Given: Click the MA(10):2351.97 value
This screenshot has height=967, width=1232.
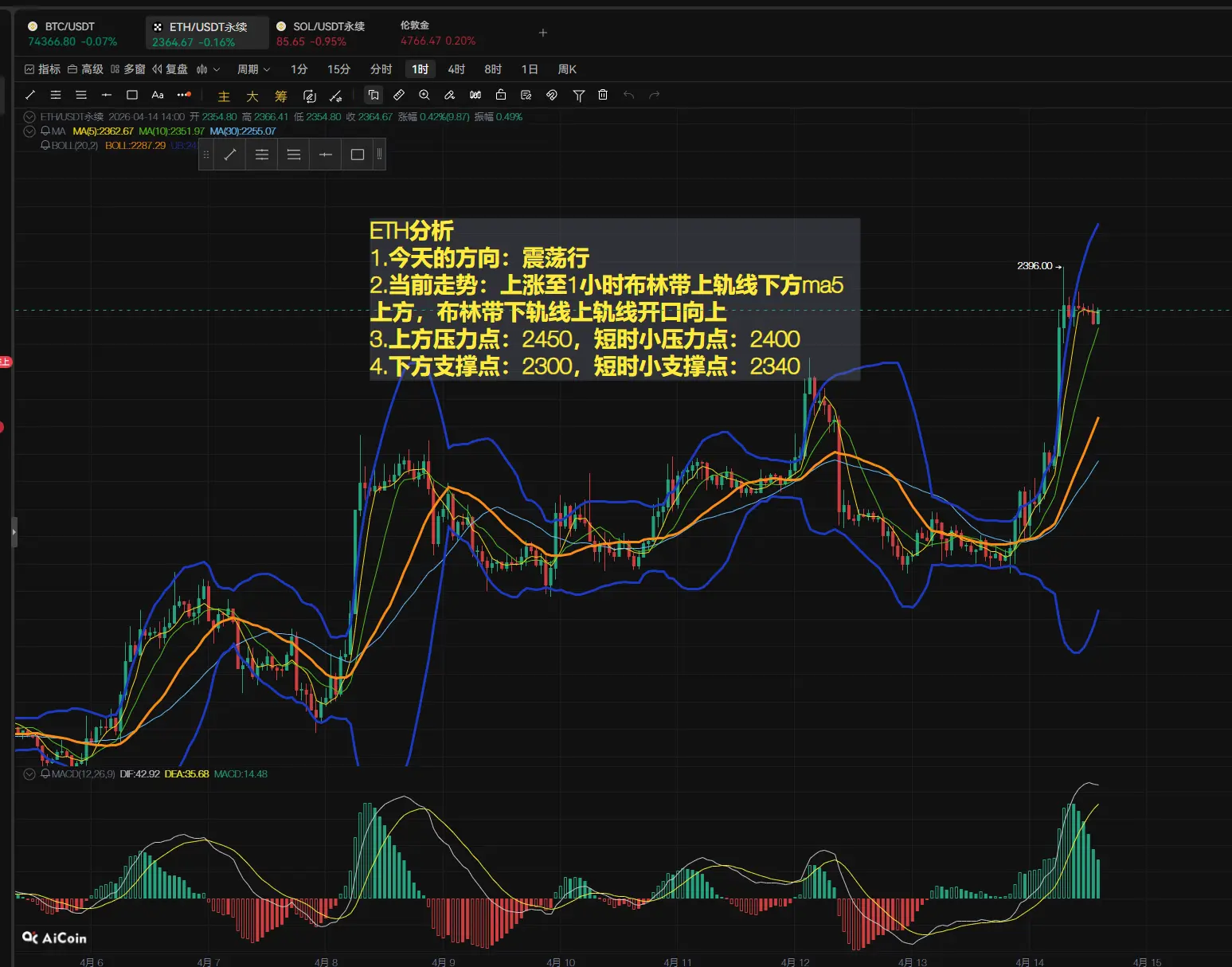Looking at the screenshot, I should (171, 131).
